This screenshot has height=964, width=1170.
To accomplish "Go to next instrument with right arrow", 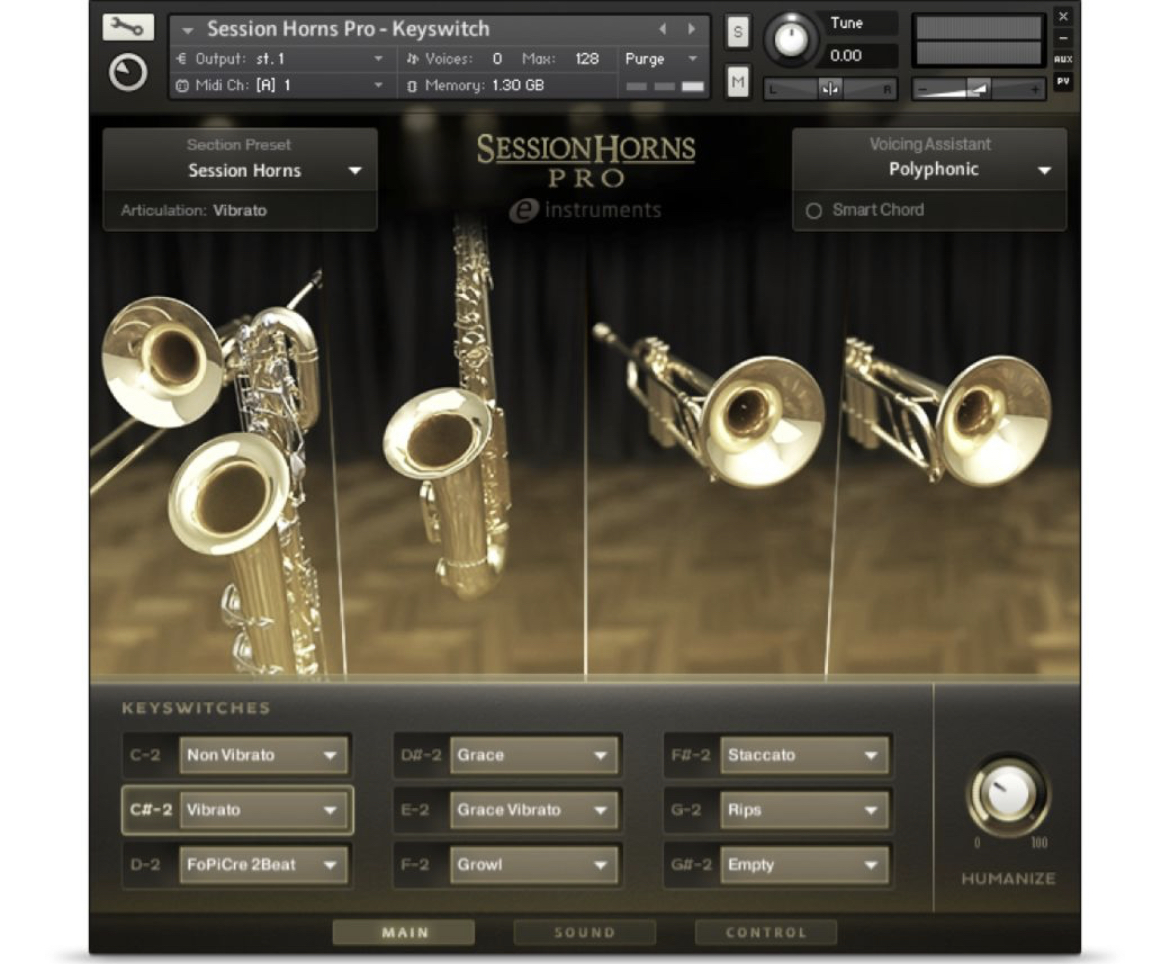I will [x=692, y=29].
